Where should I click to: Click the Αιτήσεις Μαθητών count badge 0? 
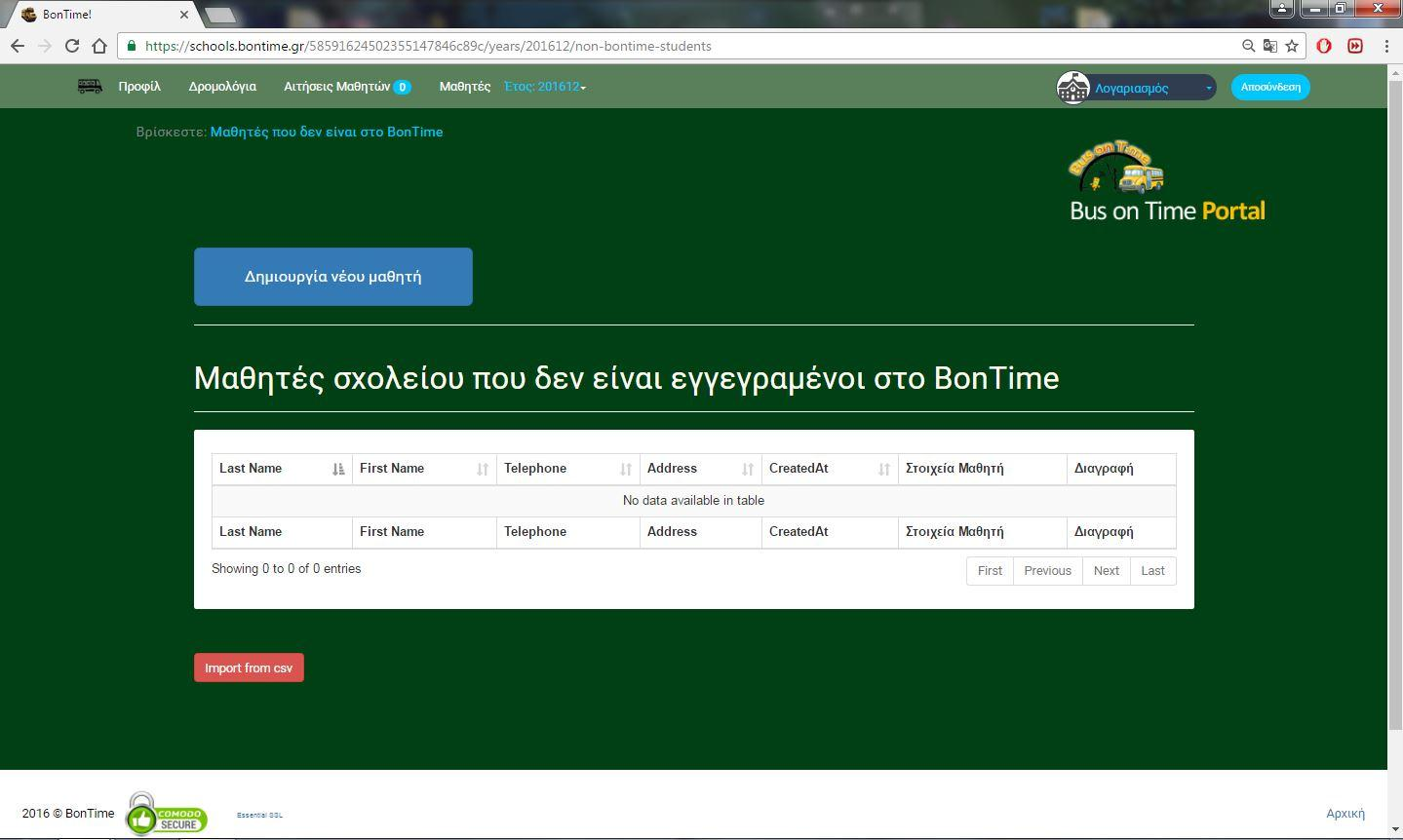[402, 88]
